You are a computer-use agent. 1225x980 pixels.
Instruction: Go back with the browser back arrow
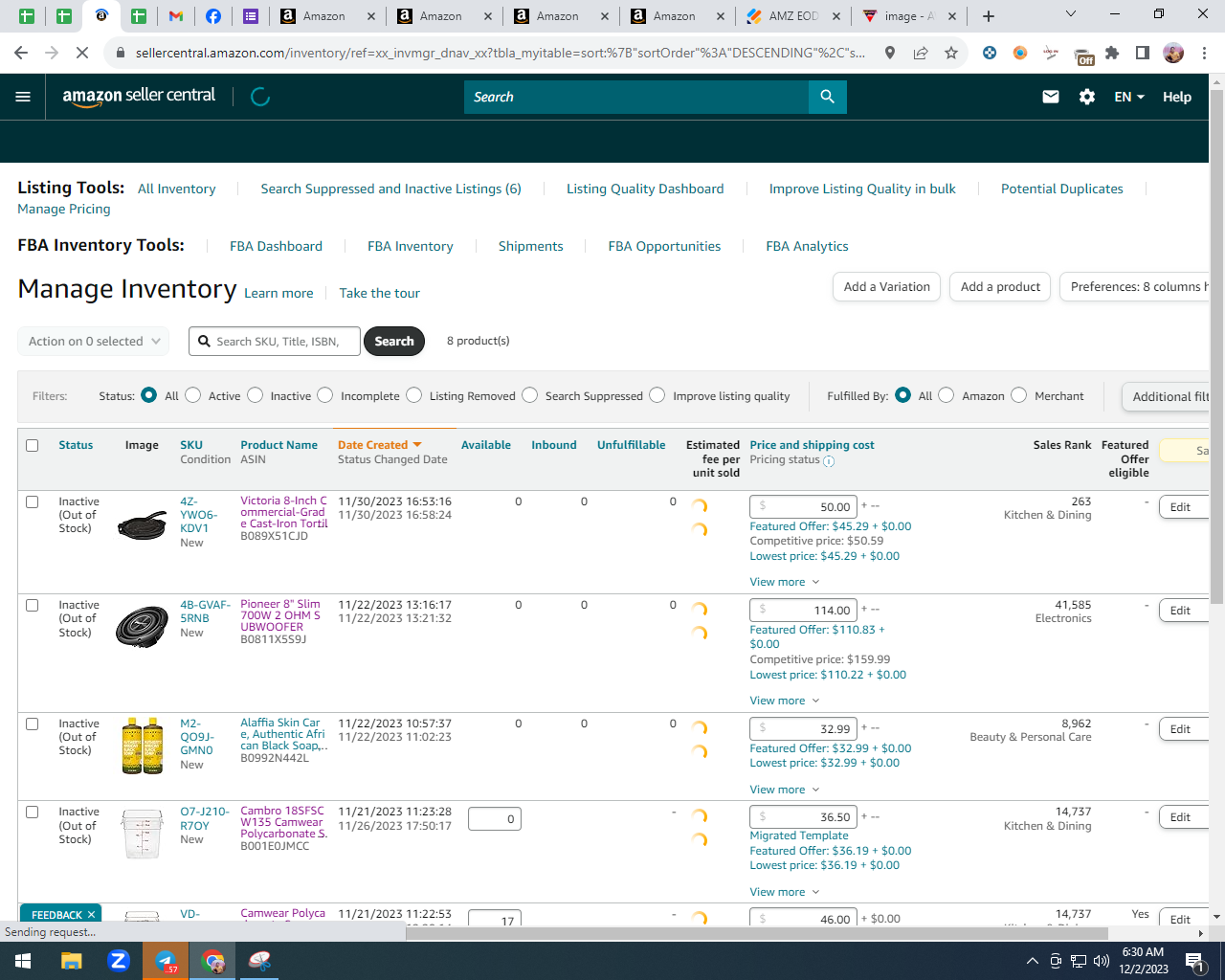point(21,53)
